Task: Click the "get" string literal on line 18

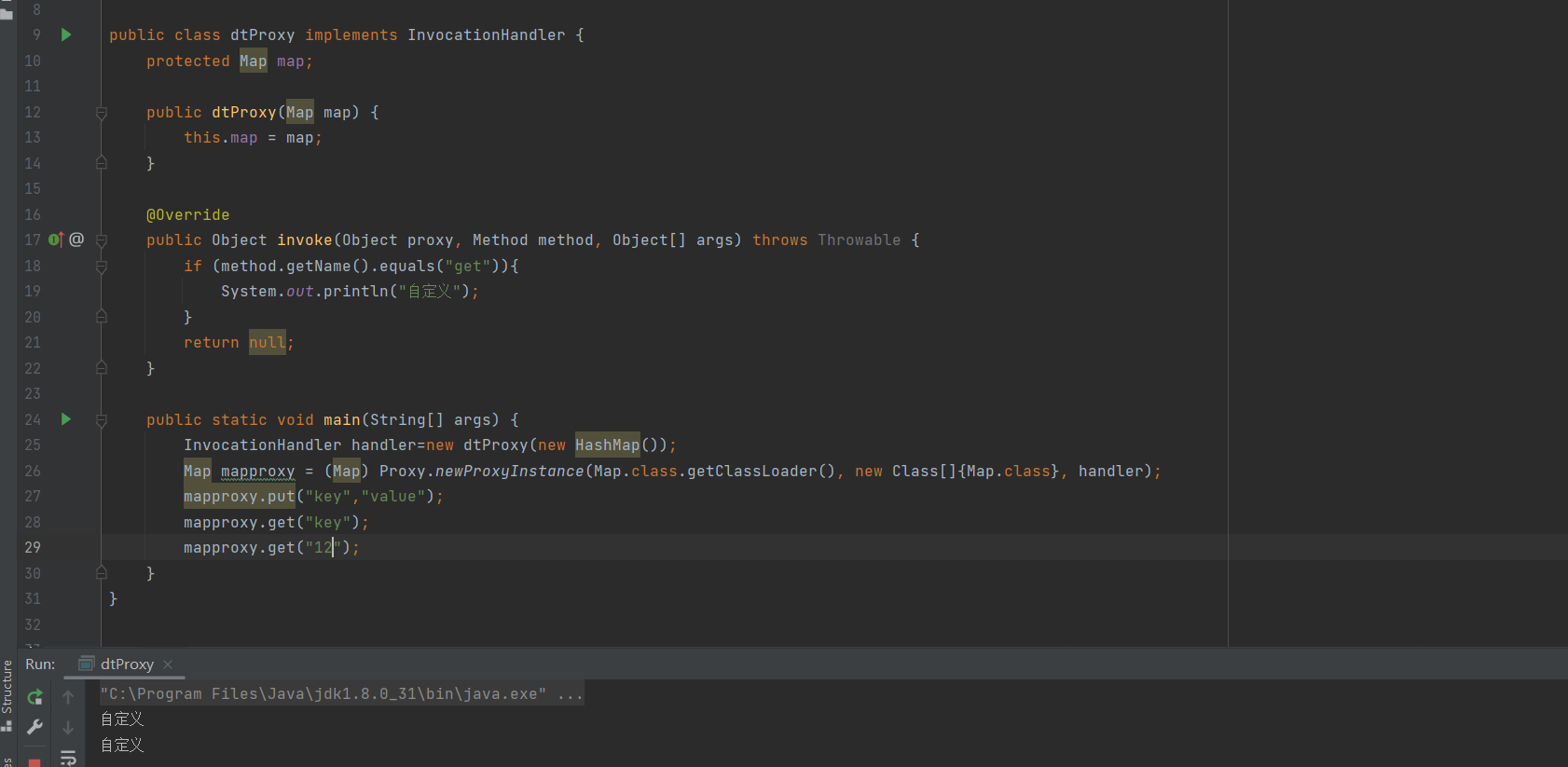Action: point(467,266)
